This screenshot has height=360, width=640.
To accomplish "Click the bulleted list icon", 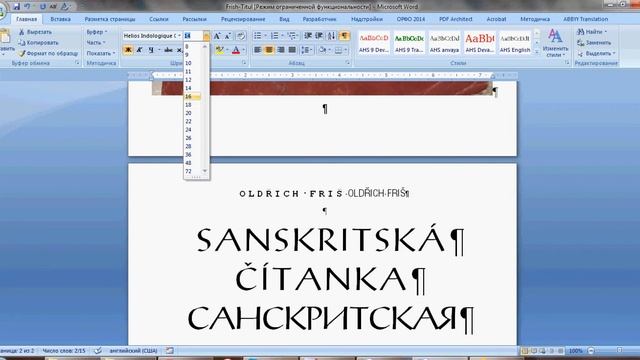I will (258, 36).
